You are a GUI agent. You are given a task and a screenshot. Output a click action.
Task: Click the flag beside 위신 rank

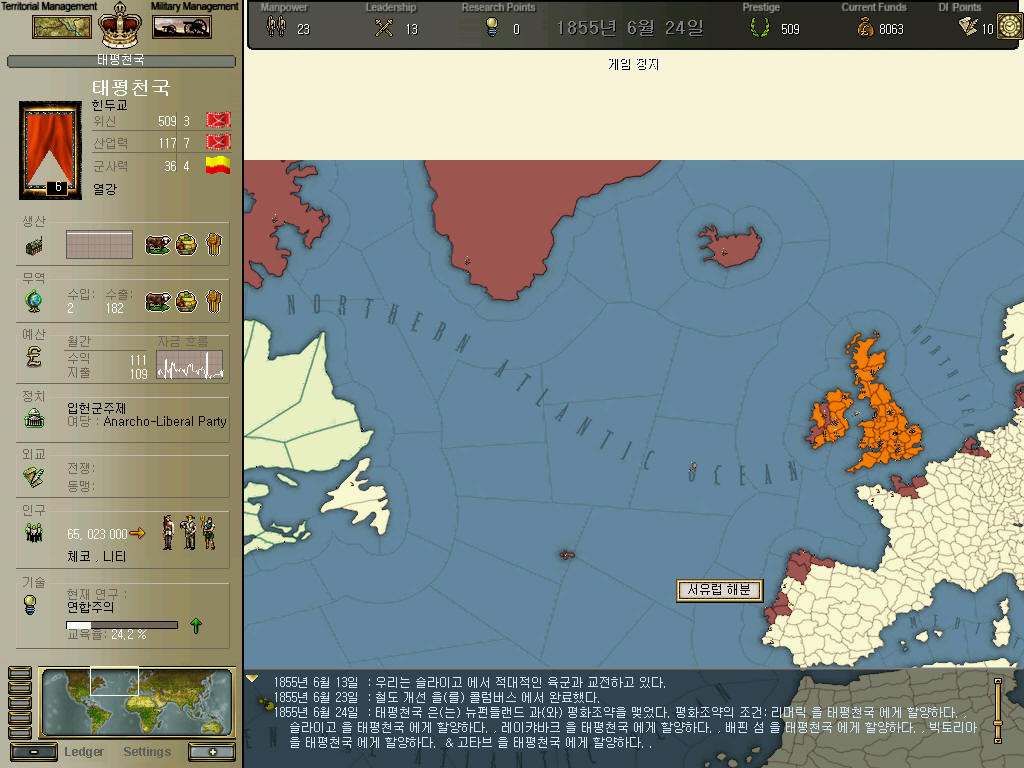tap(218, 120)
